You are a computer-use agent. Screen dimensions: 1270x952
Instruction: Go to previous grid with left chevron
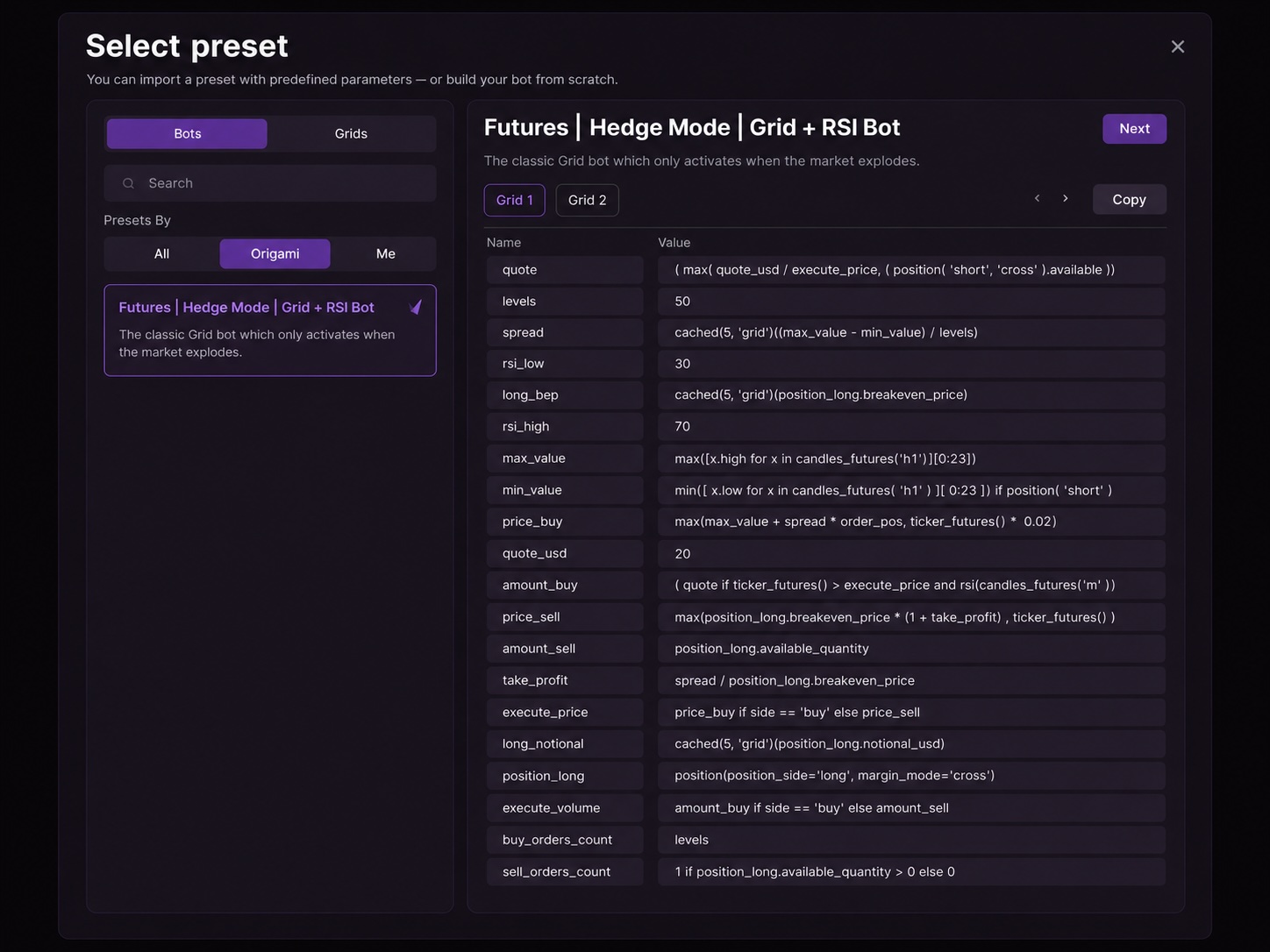(1037, 199)
